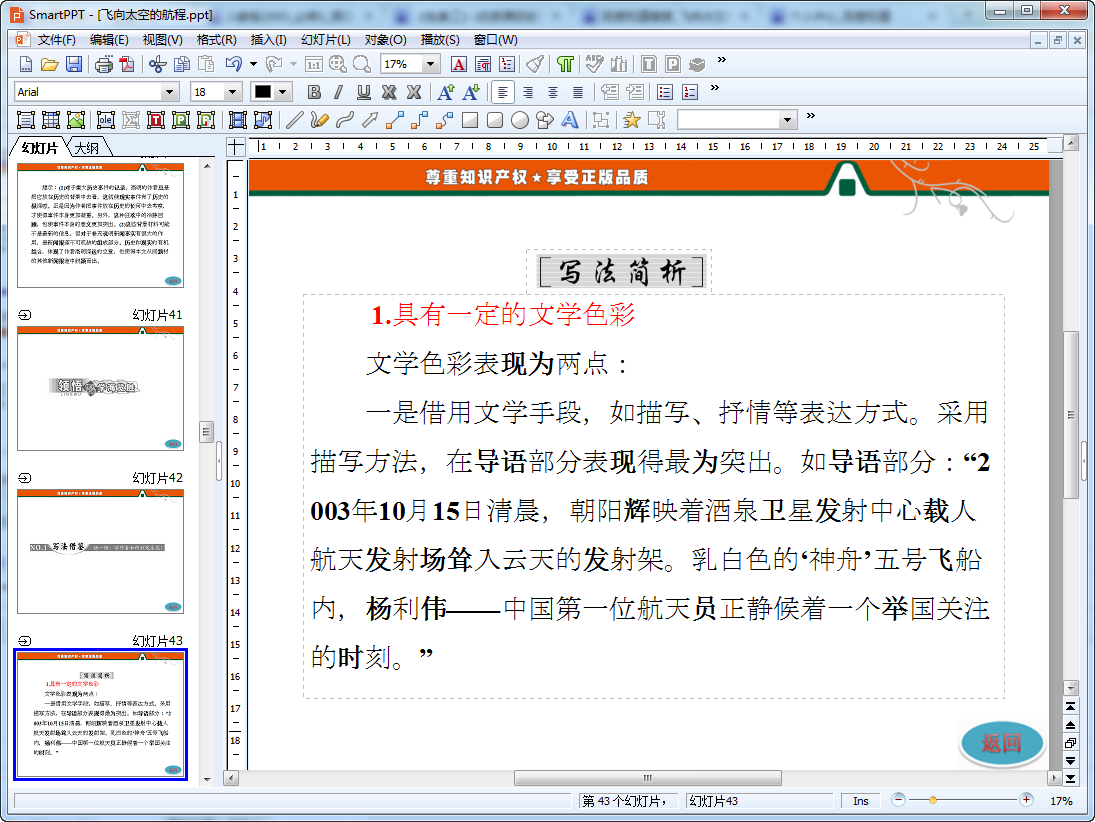Screen dimensions: 1095x822
Task: Draw an ellipse shape
Action: tap(520, 120)
